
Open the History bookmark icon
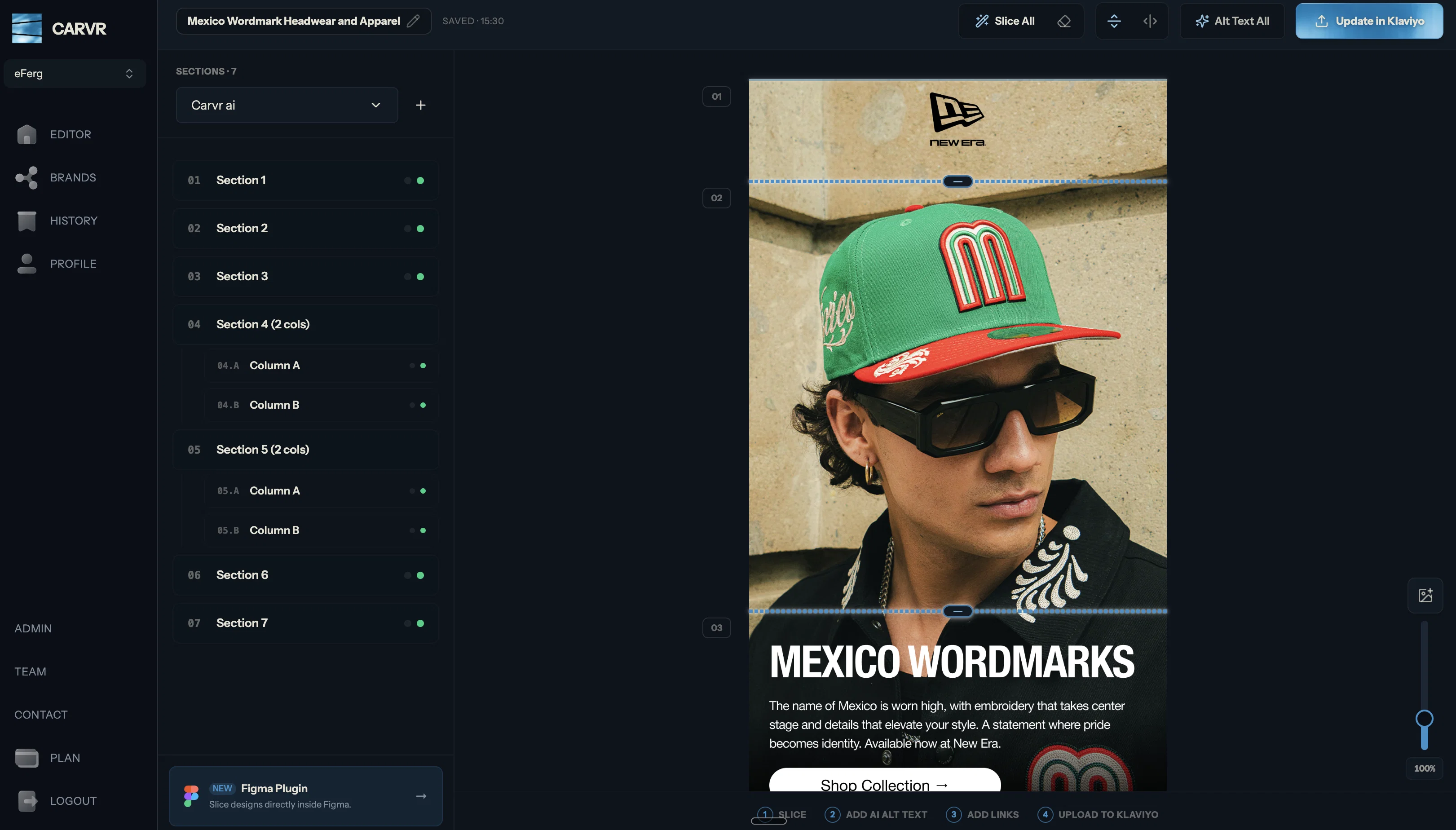[26, 221]
